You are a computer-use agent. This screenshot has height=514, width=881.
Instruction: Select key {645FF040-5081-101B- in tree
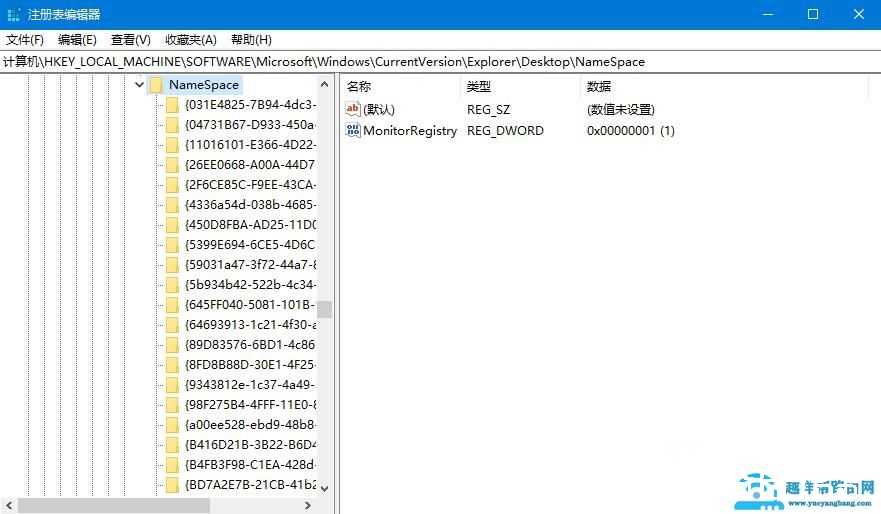coord(251,304)
